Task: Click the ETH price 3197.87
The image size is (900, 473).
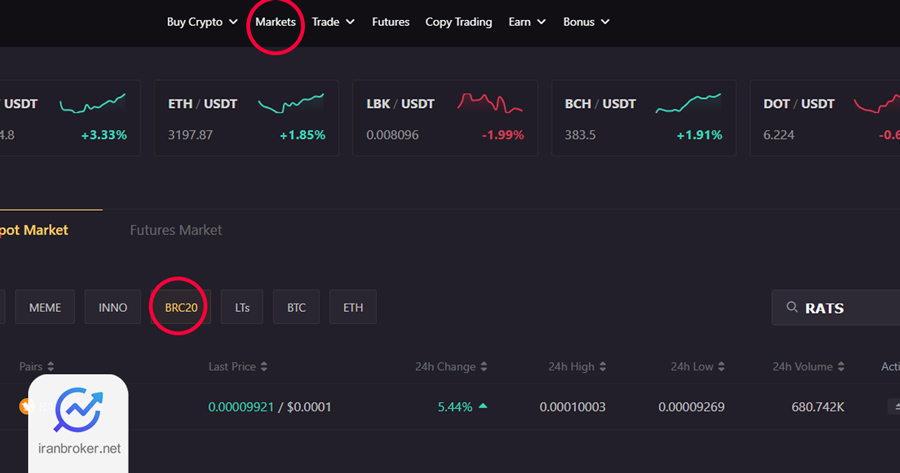Action: click(x=190, y=135)
